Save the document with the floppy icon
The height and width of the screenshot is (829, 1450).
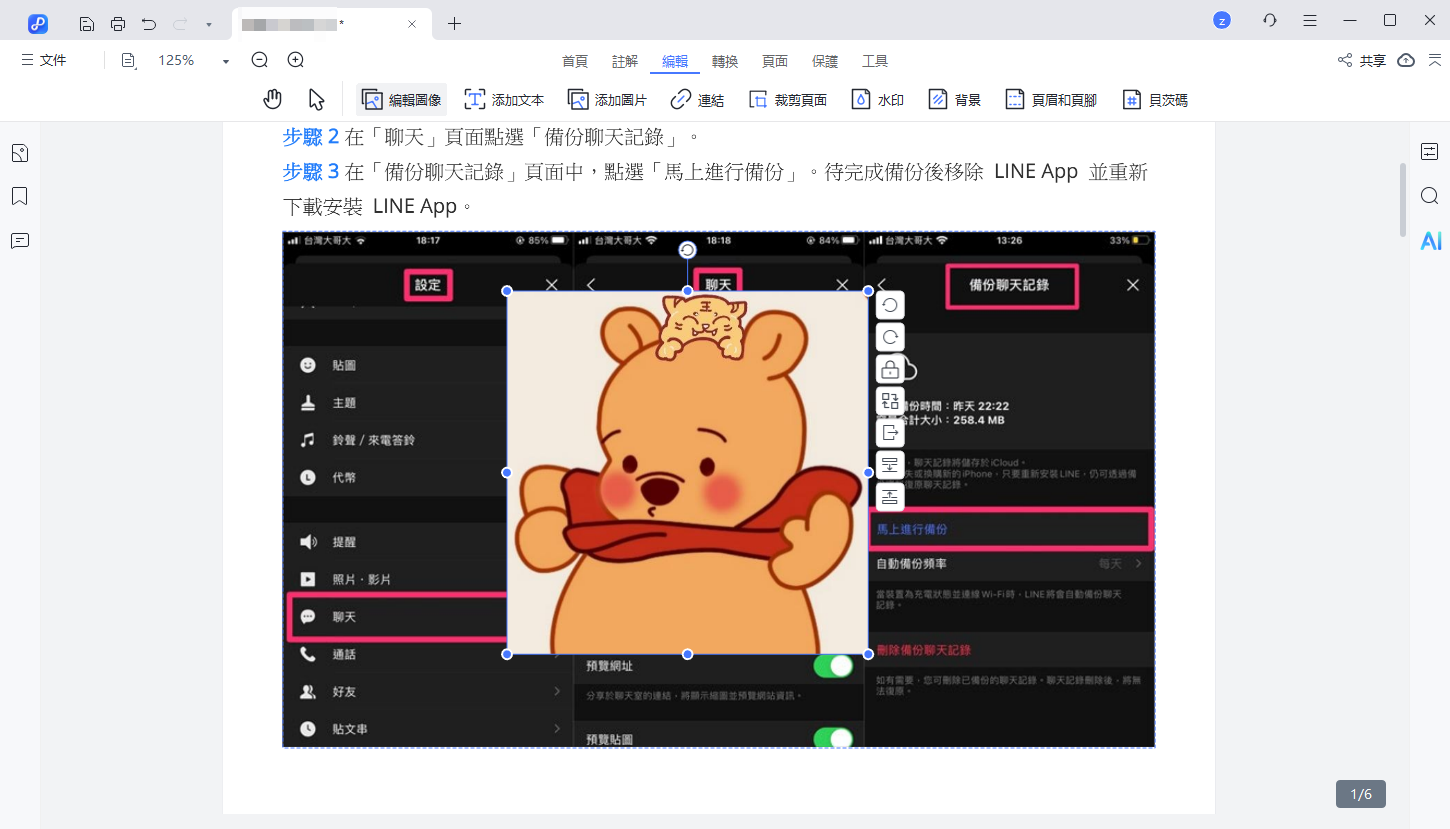[x=87, y=23]
